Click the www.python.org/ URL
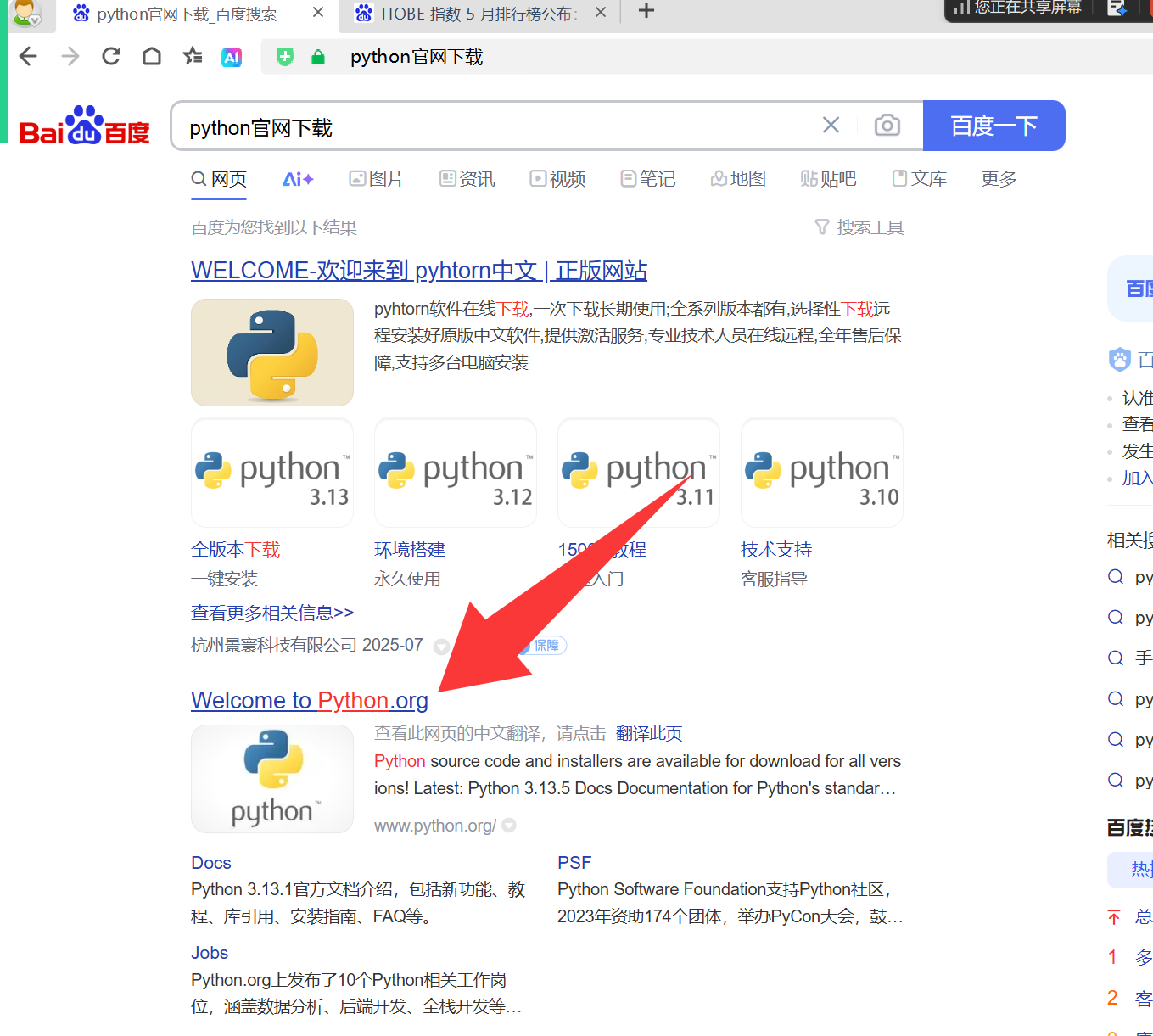This screenshot has height=1036, width=1153. click(x=435, y=826)
